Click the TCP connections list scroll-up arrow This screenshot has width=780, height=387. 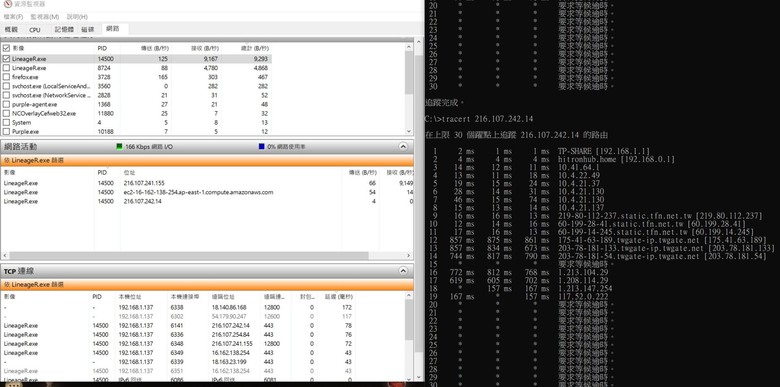tap(409, 296)
